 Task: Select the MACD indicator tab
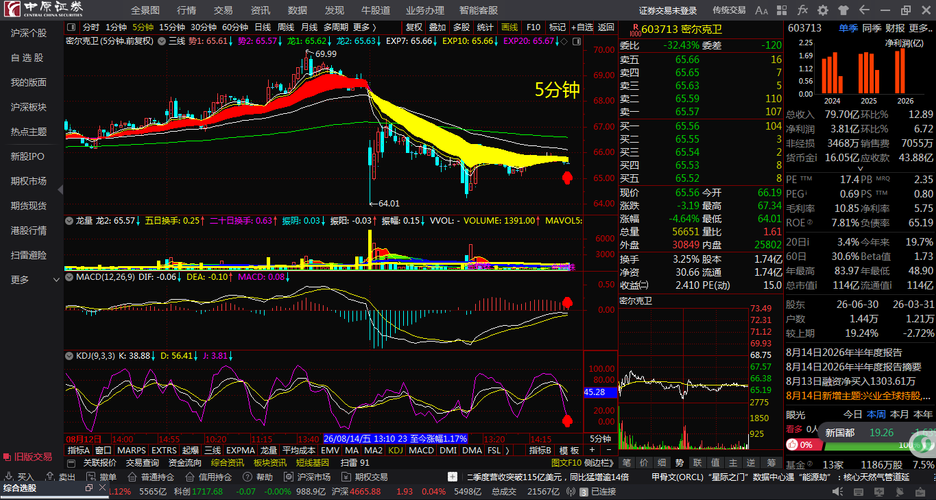pos(421,450)
